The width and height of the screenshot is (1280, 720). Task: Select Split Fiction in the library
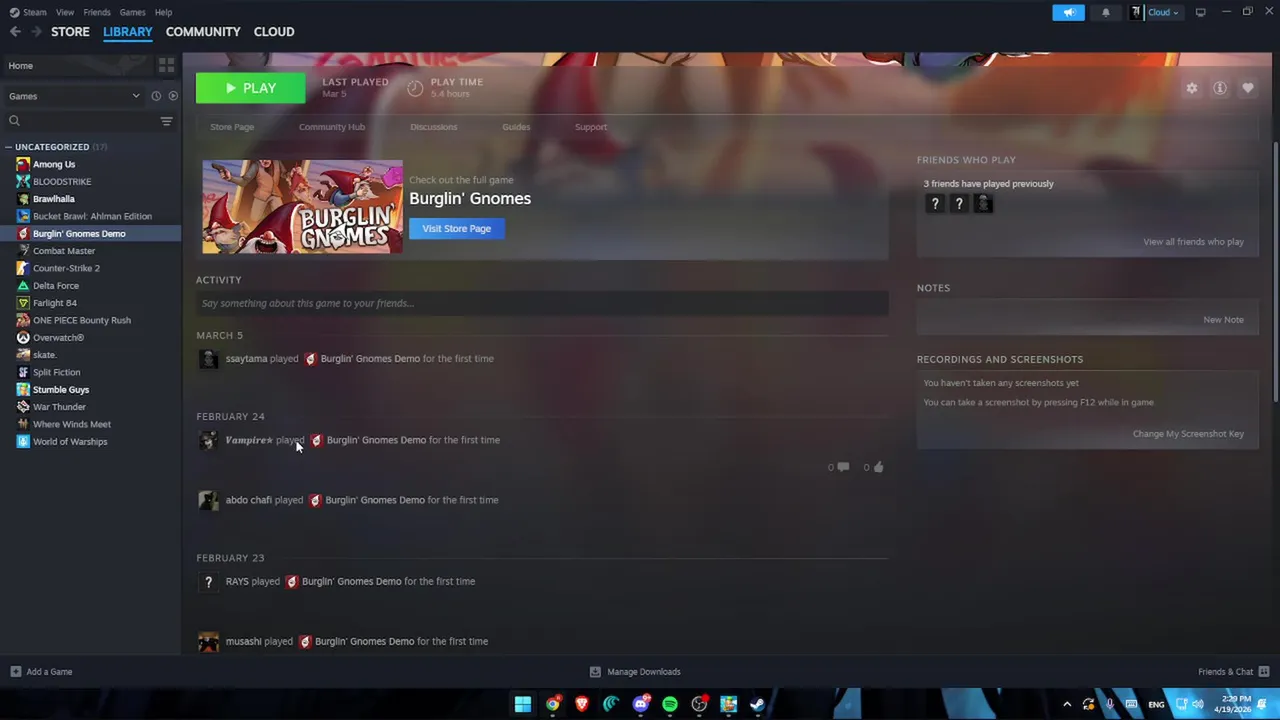coord(56,372)
